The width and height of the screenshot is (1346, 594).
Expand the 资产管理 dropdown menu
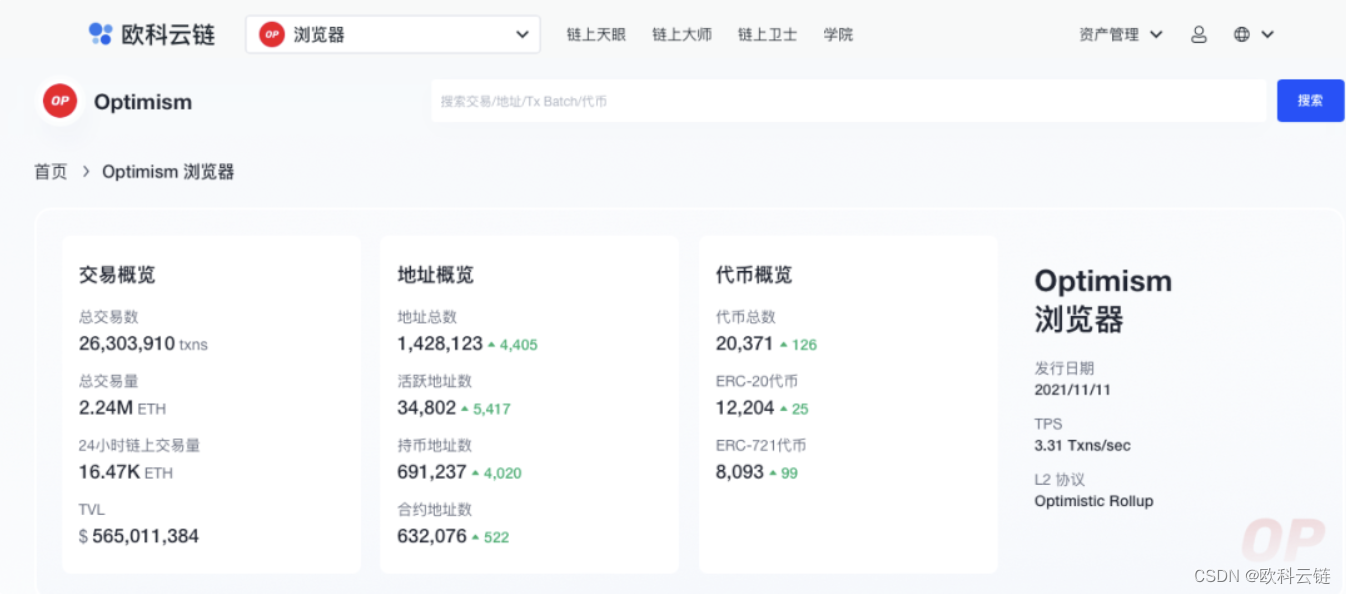point(1120,33)
